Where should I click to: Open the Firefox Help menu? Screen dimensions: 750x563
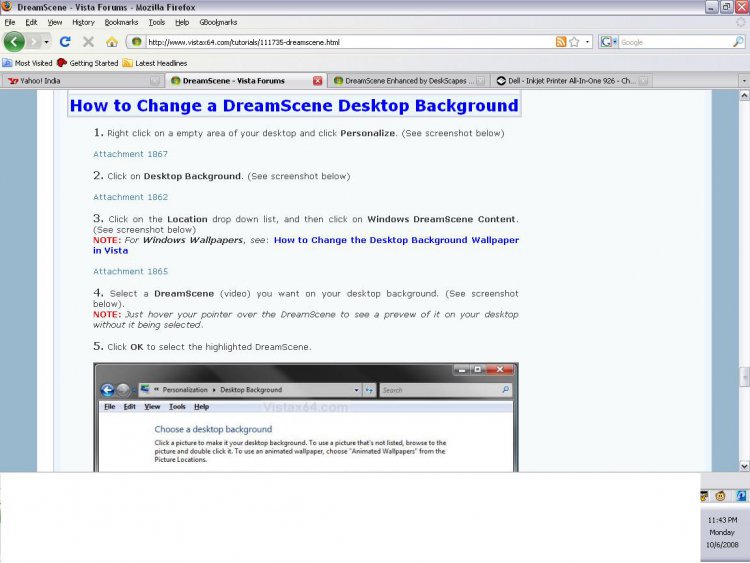(x=182, y=22)
